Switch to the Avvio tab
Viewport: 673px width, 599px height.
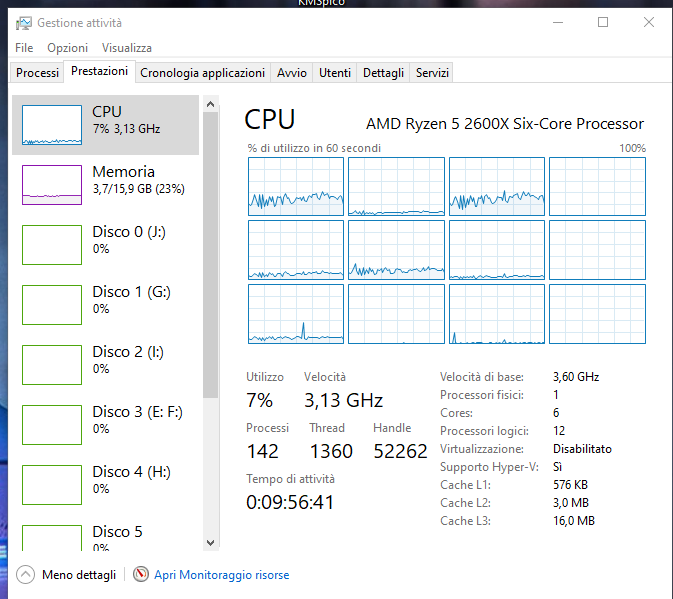tap(292, 73)
